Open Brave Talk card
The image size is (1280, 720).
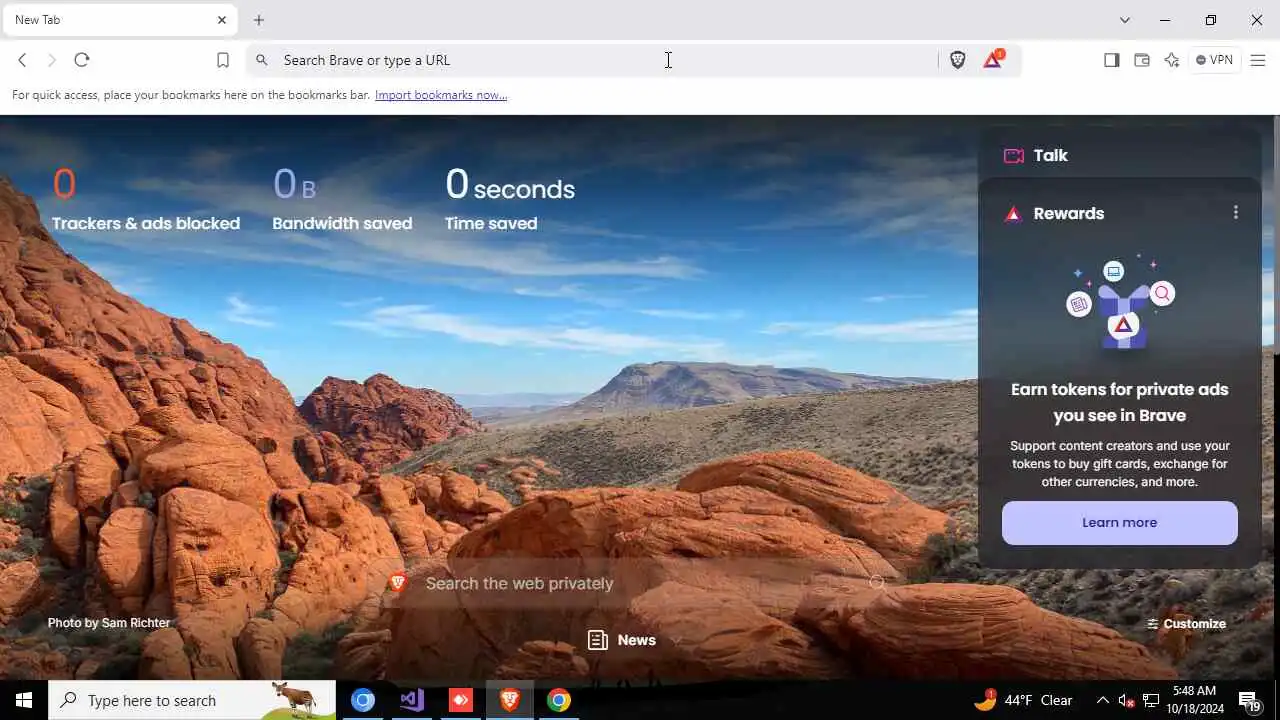coord(1119,155)
